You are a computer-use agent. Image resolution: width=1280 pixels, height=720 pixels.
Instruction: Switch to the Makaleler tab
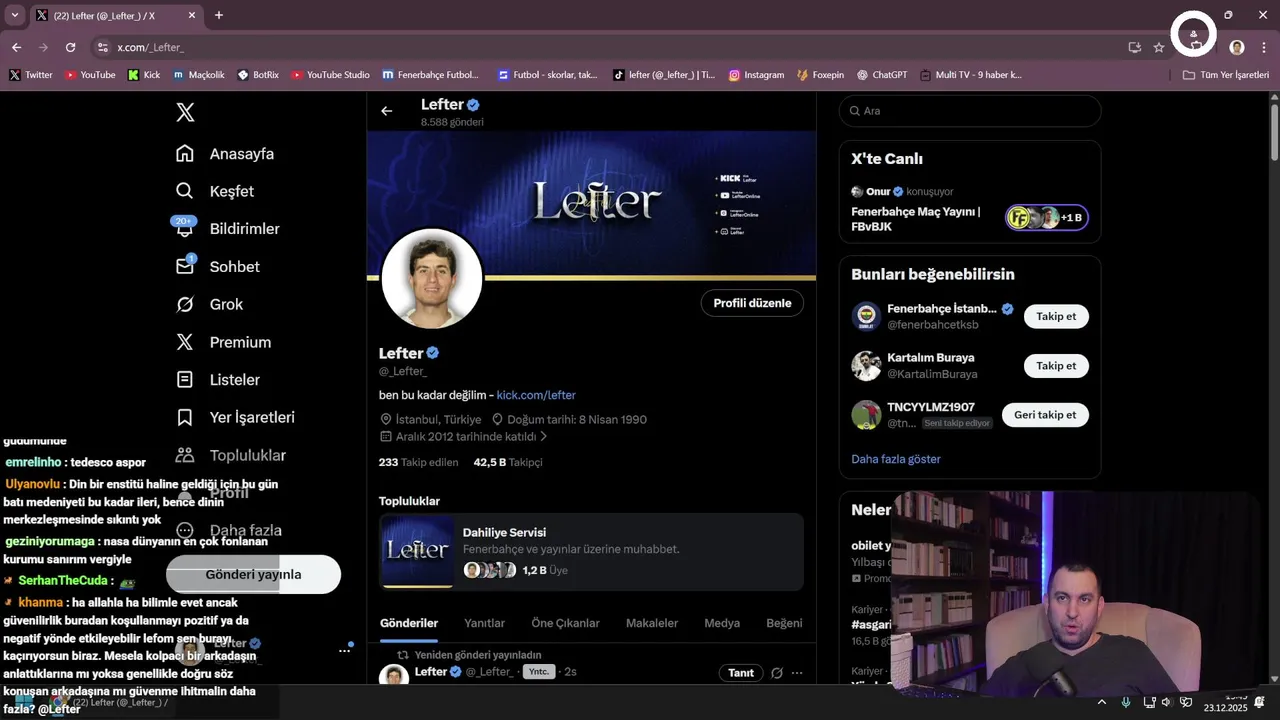pos(652,623)
